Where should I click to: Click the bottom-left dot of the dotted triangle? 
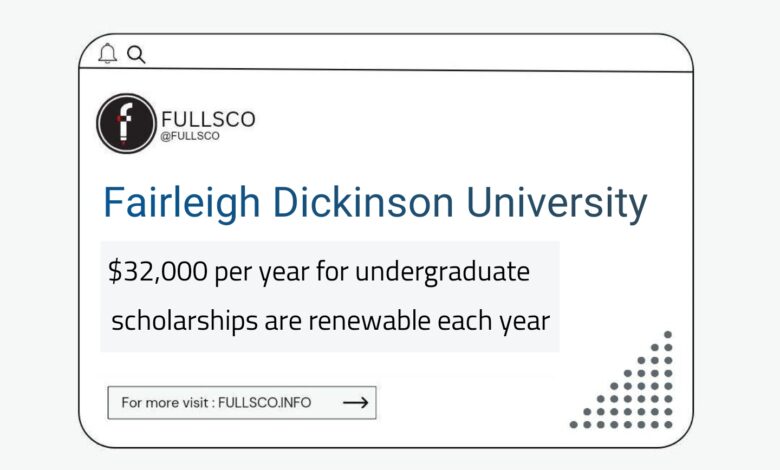coord(574,424)
